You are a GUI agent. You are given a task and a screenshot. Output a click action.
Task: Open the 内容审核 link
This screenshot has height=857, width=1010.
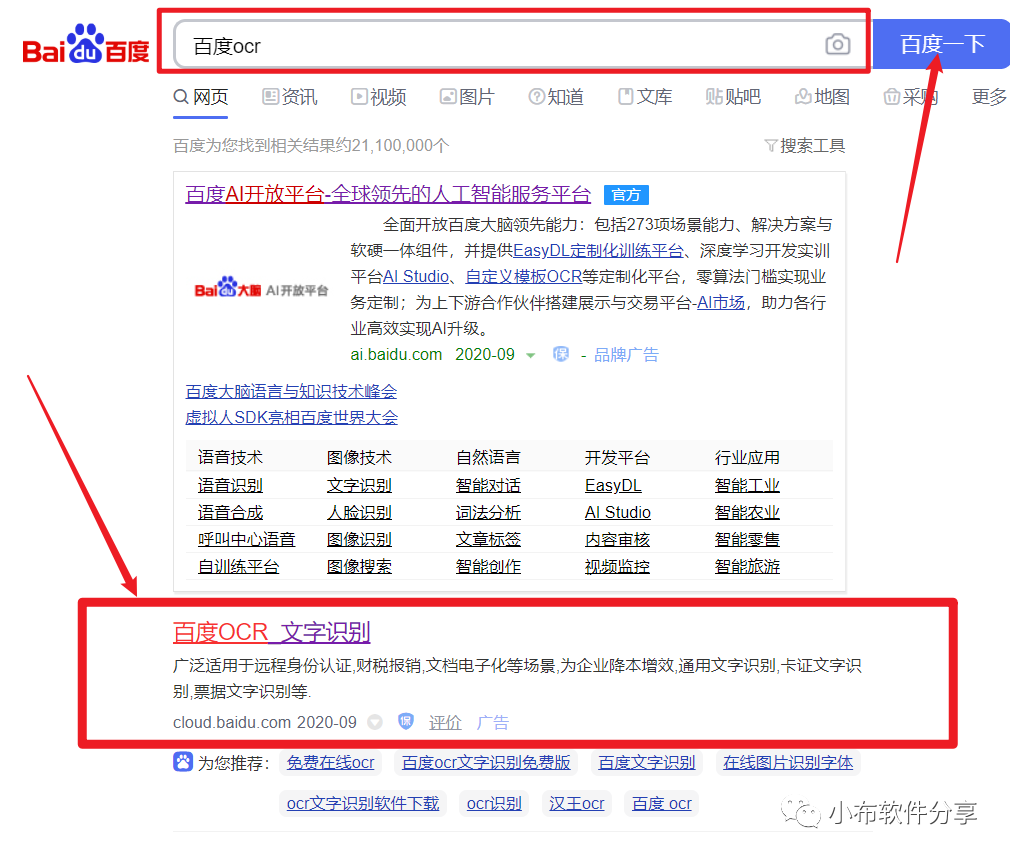[x=617, y=539]
